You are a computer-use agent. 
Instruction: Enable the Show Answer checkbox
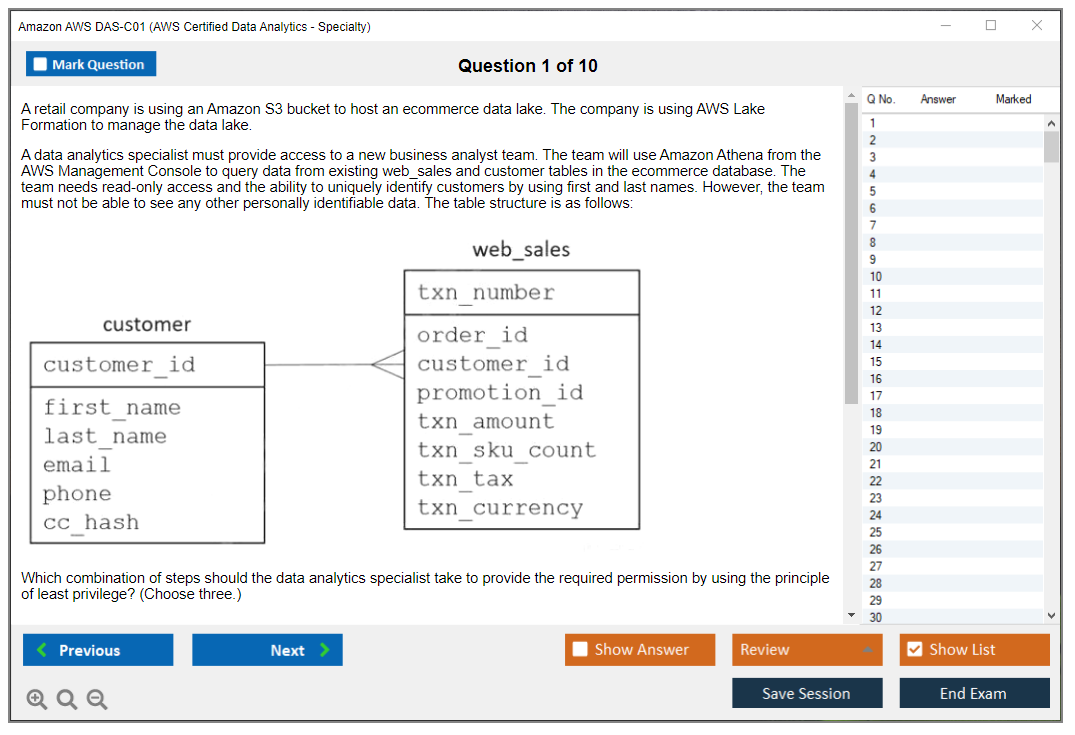pos(580,650)
